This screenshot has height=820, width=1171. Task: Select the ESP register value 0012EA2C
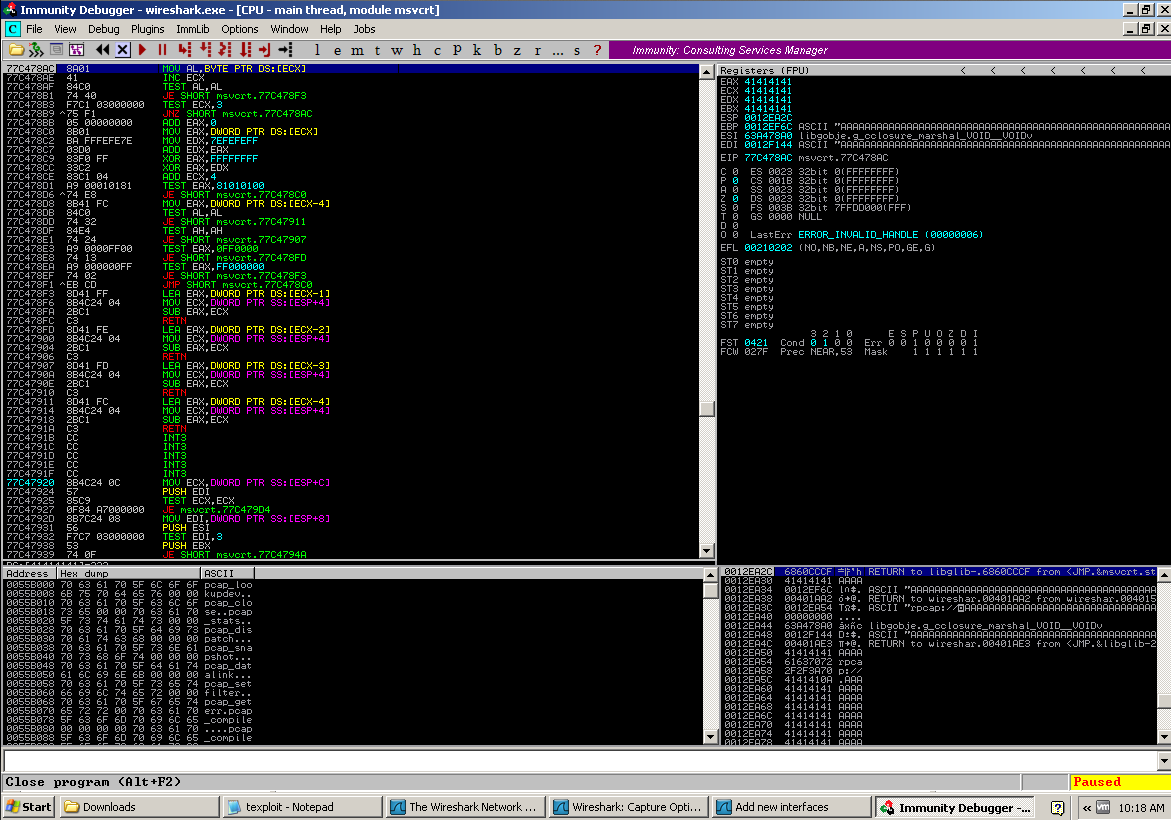coord(768,117)
